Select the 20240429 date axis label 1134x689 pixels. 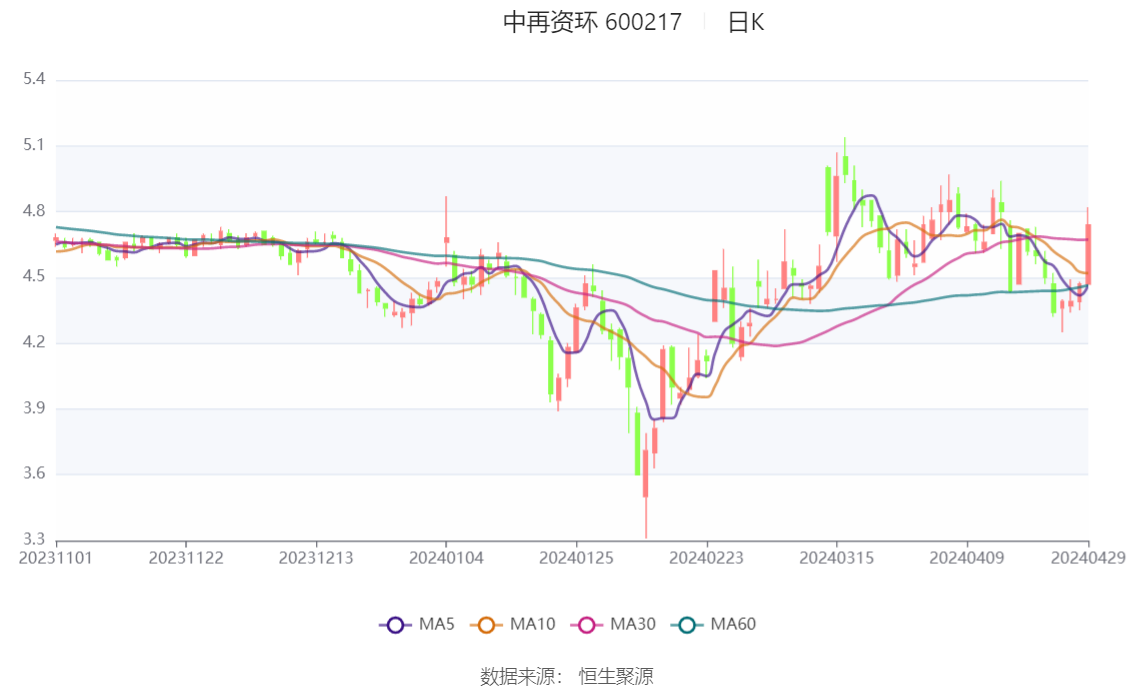pos(1088,558)
